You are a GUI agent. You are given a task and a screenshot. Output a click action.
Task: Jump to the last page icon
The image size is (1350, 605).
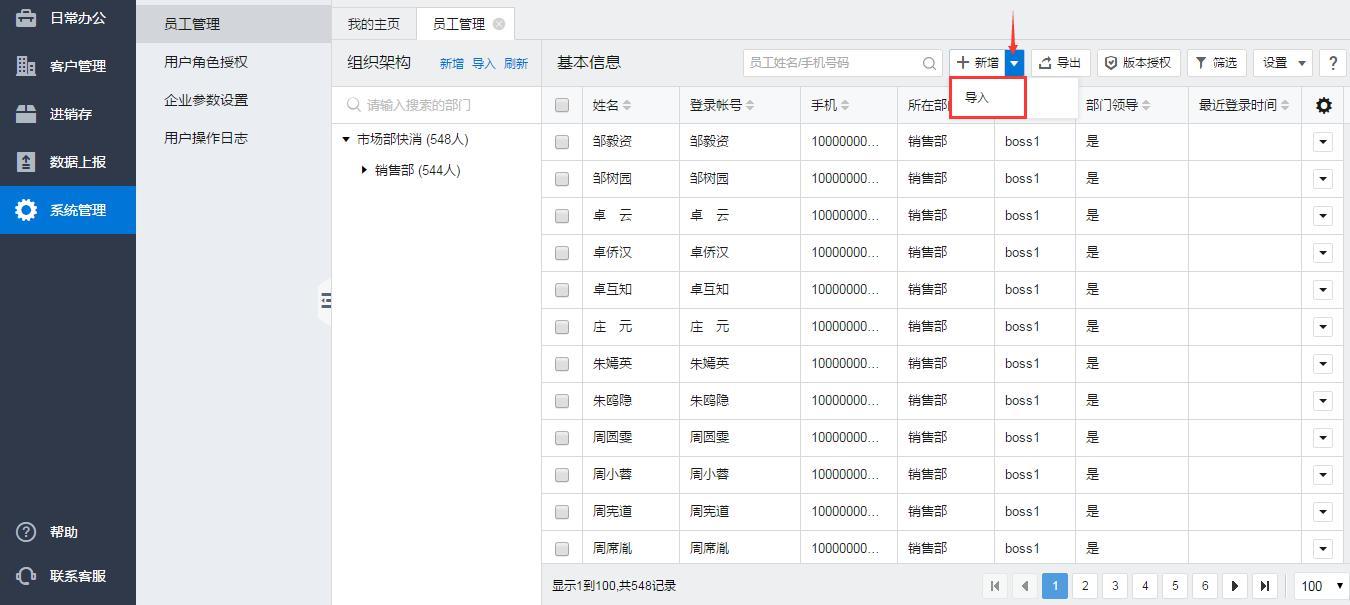click(1265, 586)
